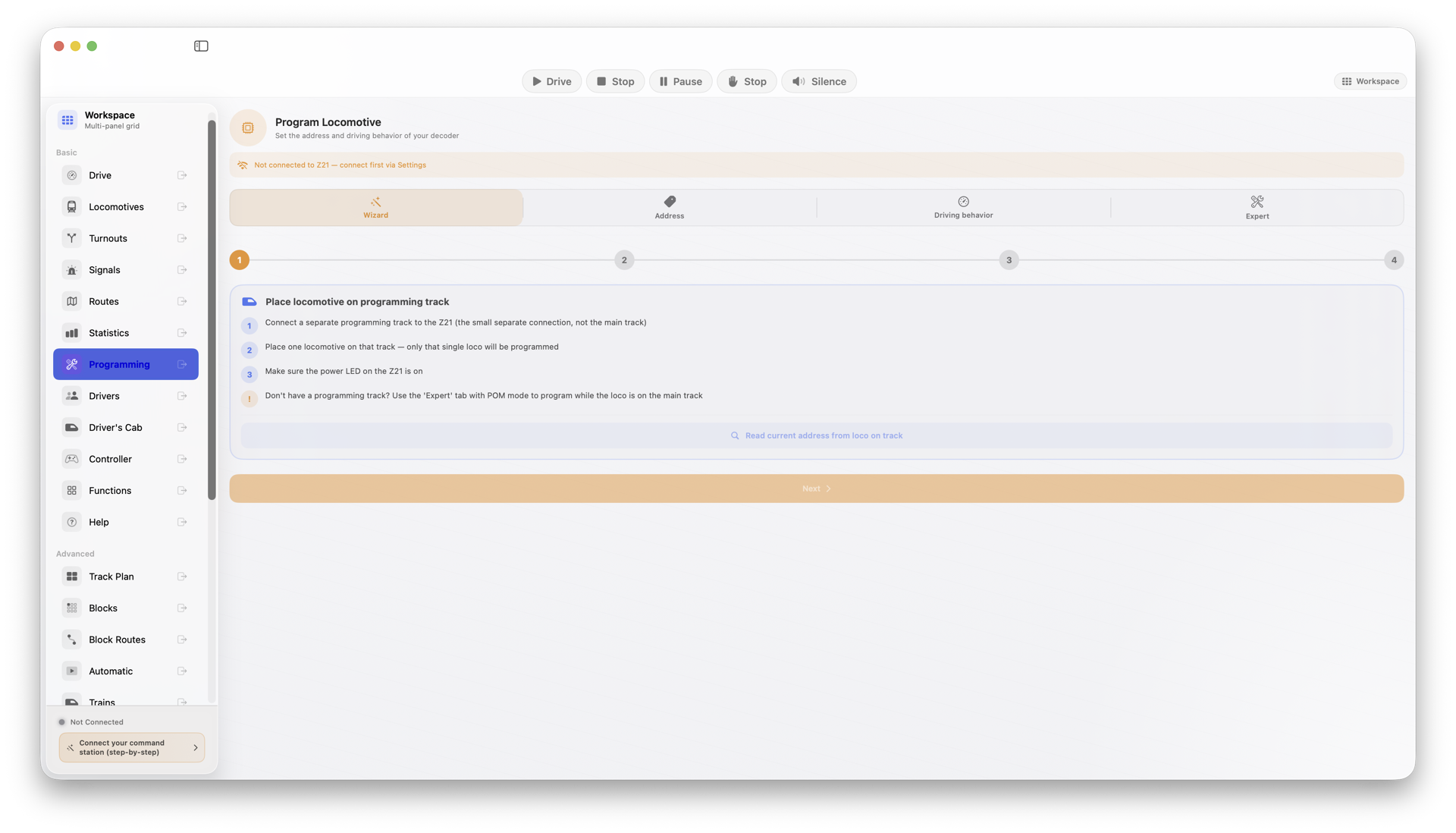This screenshot has height=833, width=1456.
Task: Pop out the Programming panel icon
Action: click(182, 364)
